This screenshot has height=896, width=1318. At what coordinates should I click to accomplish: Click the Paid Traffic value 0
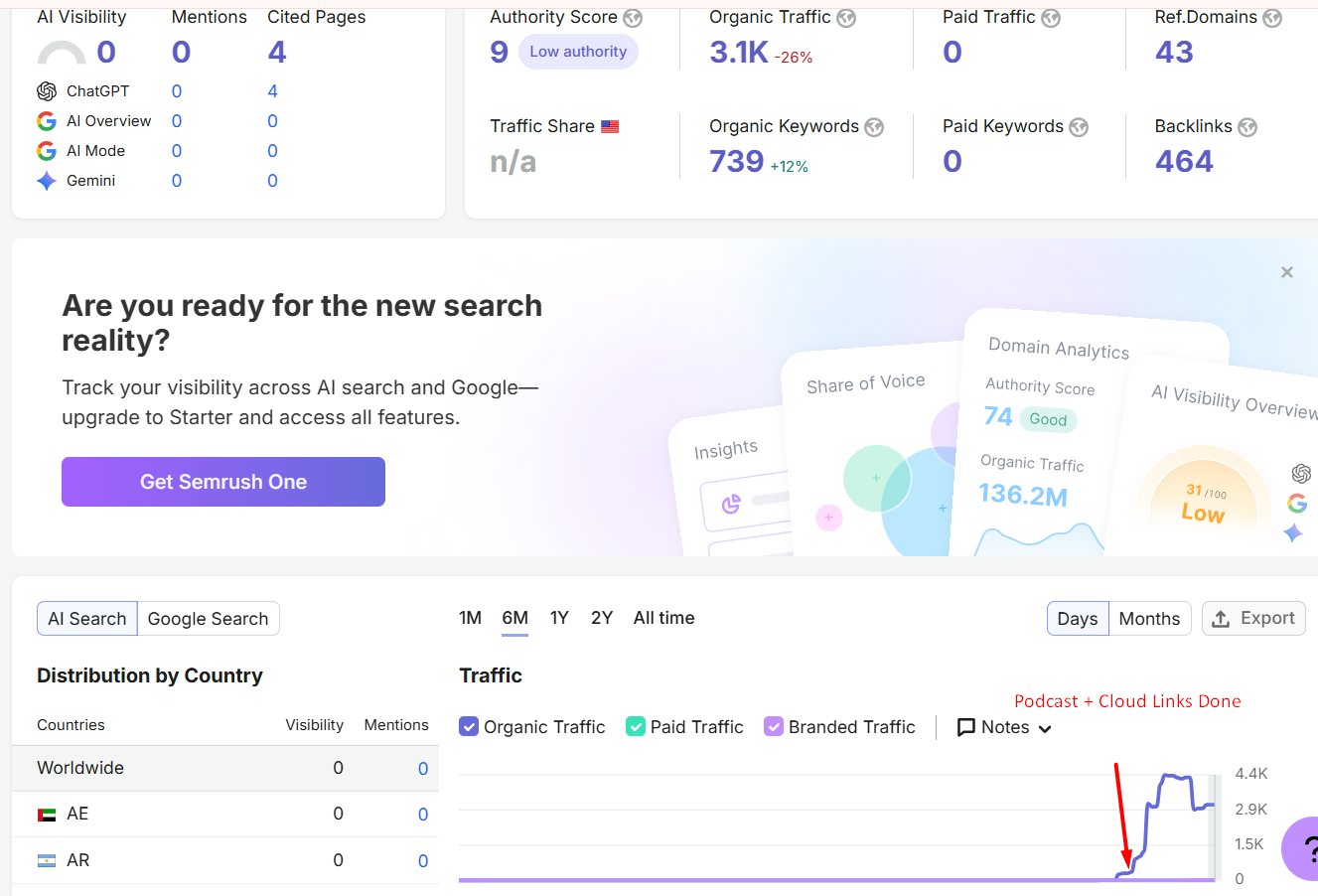tap(952, 52)
